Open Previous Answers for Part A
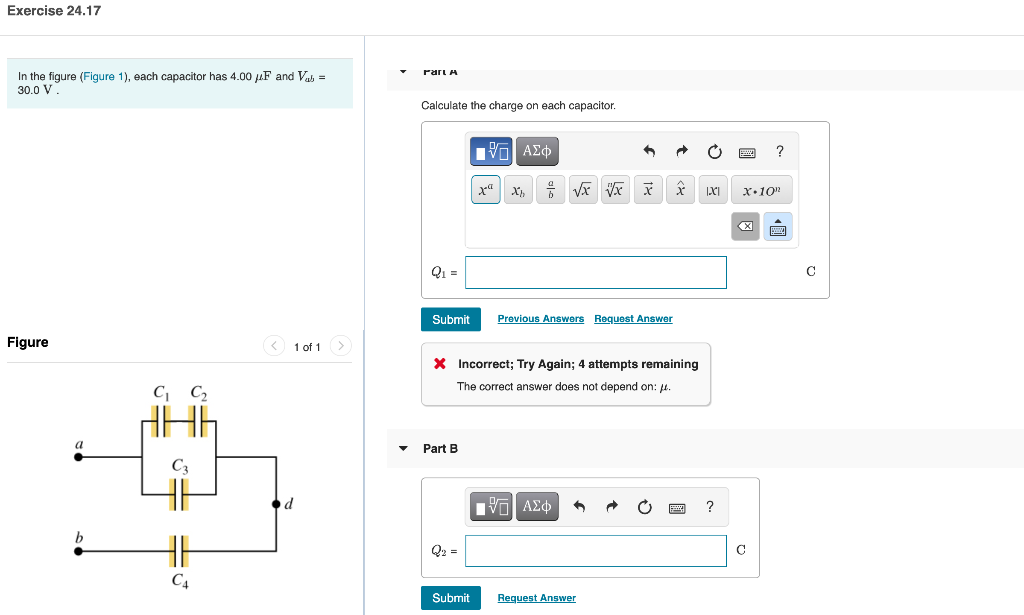 (x=541, y=319)
